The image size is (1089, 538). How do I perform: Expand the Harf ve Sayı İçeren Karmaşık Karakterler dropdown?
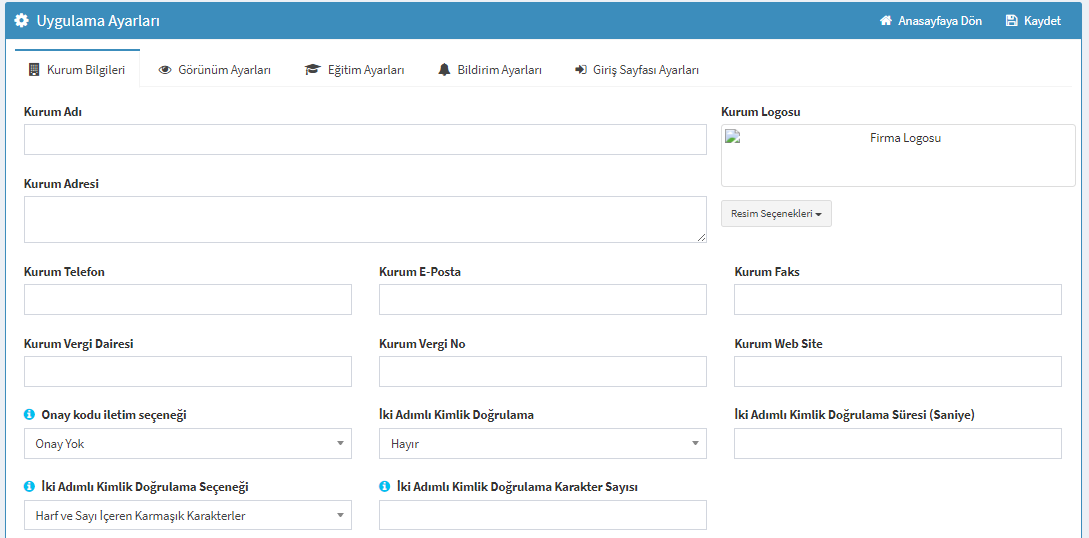coord(188,516)
